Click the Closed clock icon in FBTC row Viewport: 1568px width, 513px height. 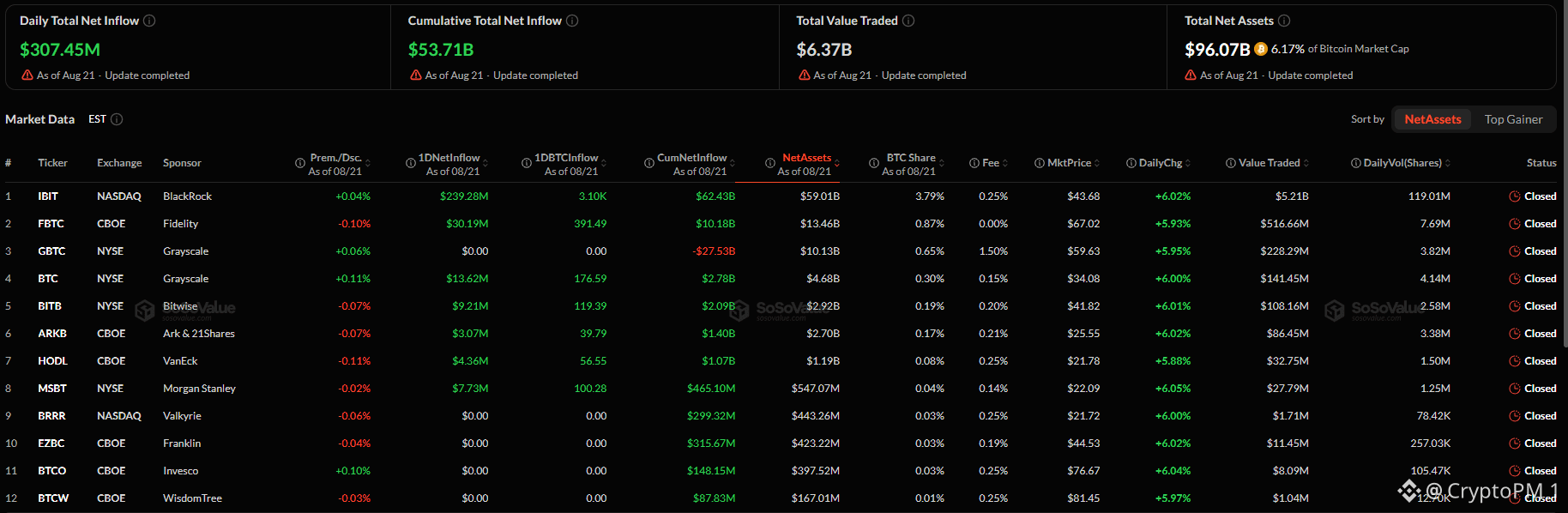click(x=1515, y=224)
